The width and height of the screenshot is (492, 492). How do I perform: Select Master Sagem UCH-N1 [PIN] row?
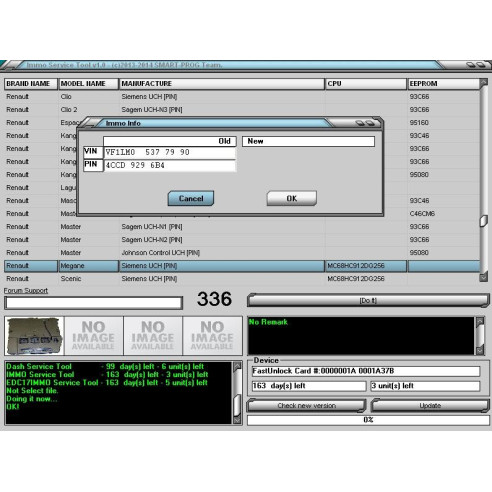pyautogui.click(x=242, y=227)
